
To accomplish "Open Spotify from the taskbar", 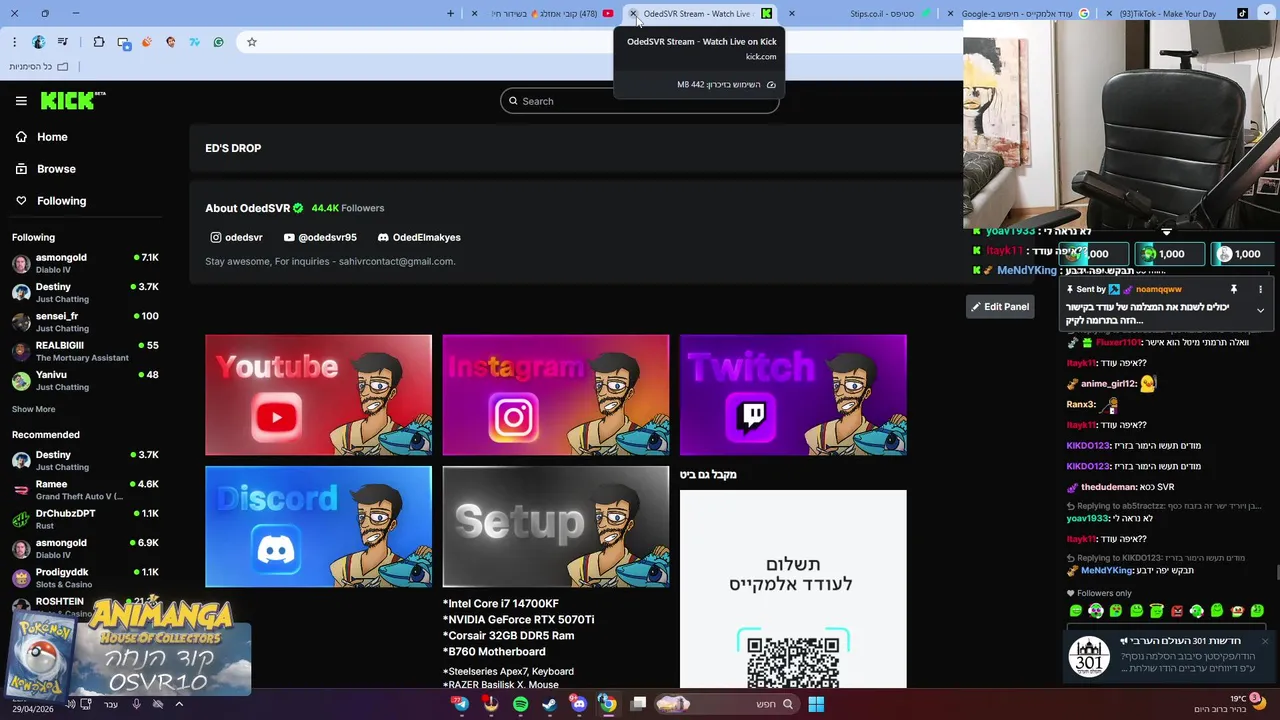I will (520, 704).
